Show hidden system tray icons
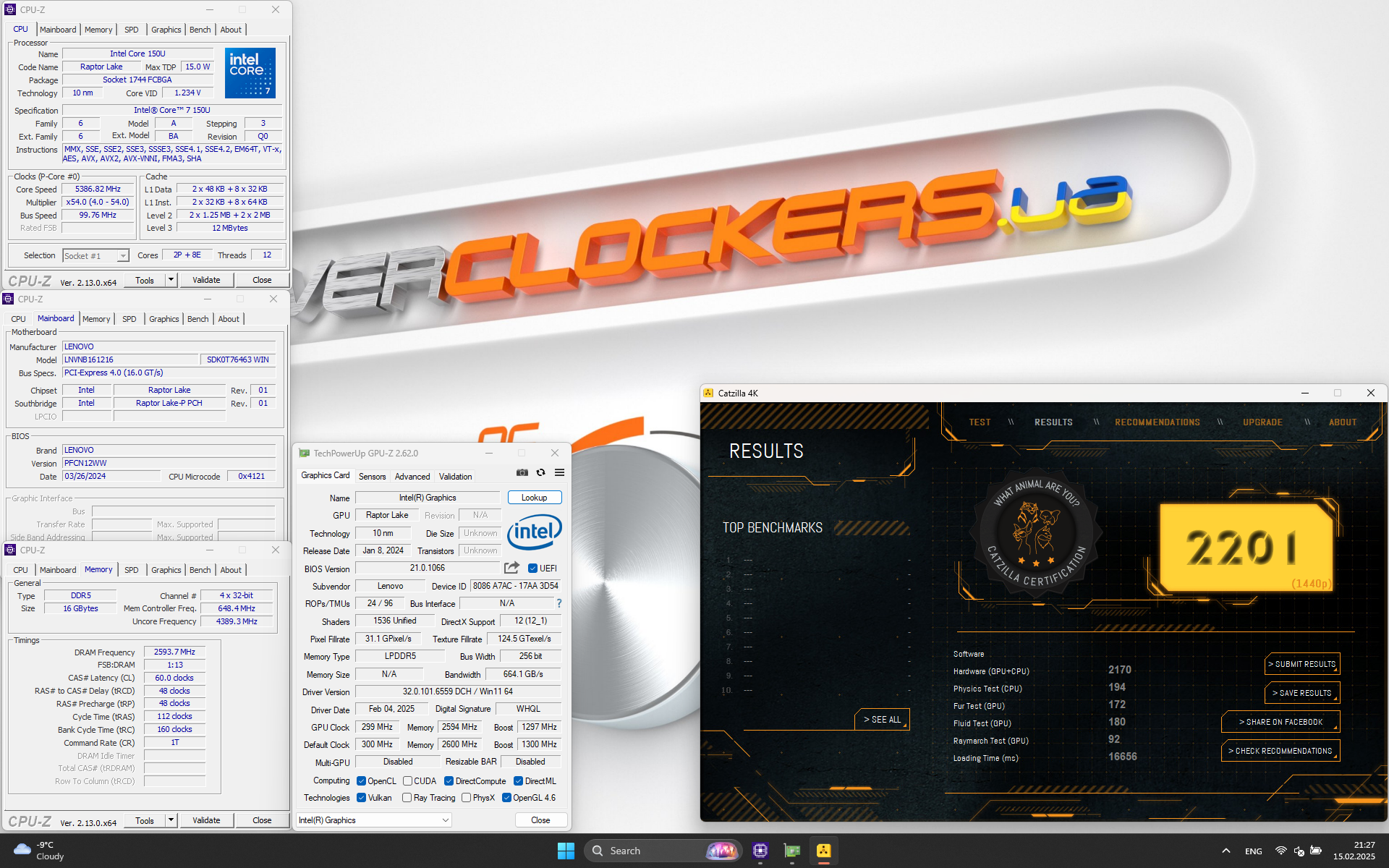Image resolution: width=1389 pixels, height=868 pixels. 1226,851
